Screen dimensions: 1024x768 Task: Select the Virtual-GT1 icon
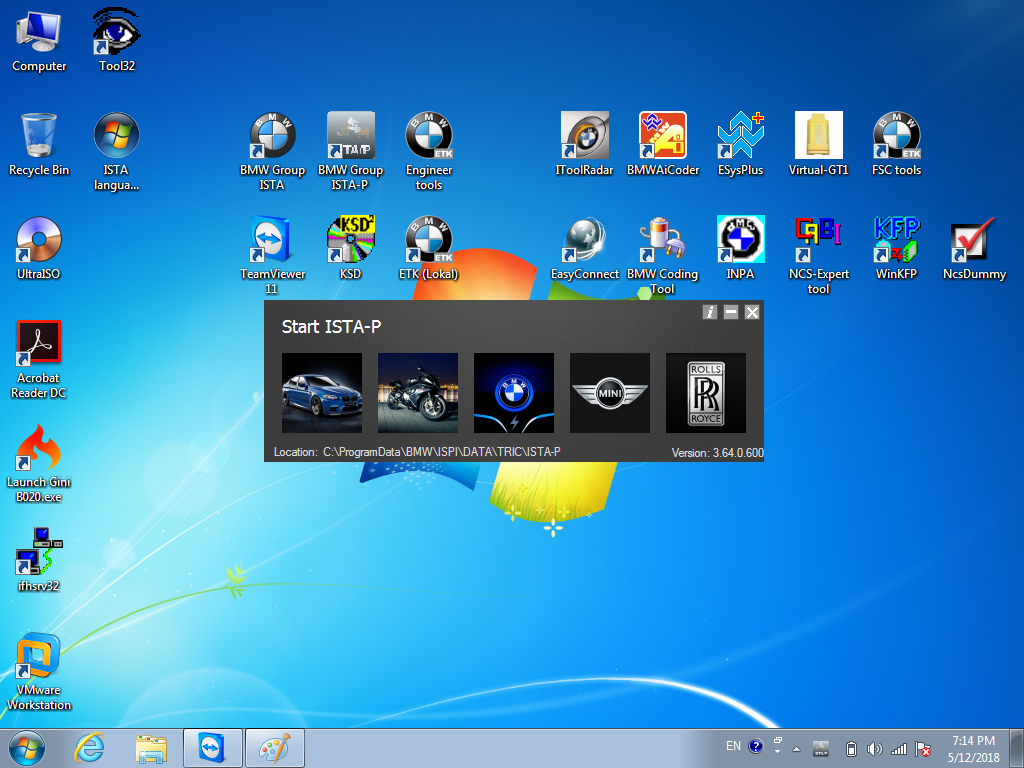pyautogui.click(x=818, y=144)
